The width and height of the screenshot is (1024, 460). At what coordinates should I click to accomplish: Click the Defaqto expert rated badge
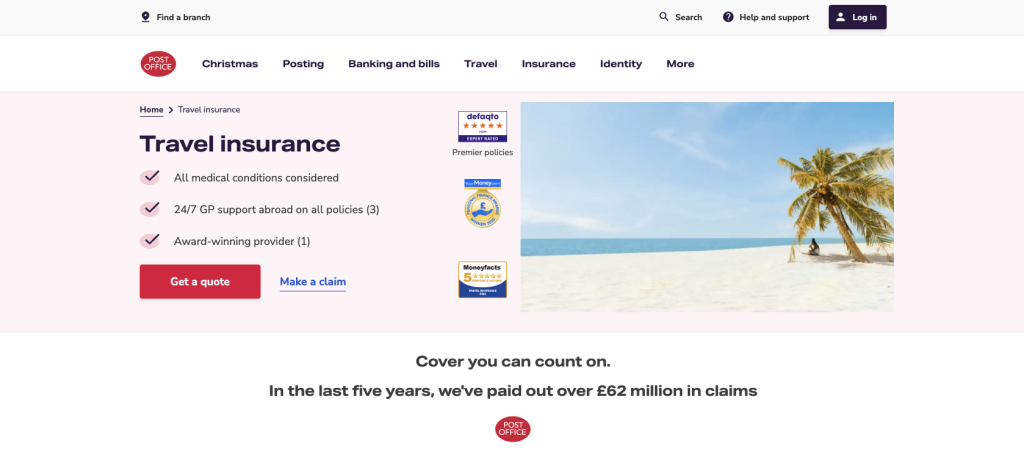(483, 127)
